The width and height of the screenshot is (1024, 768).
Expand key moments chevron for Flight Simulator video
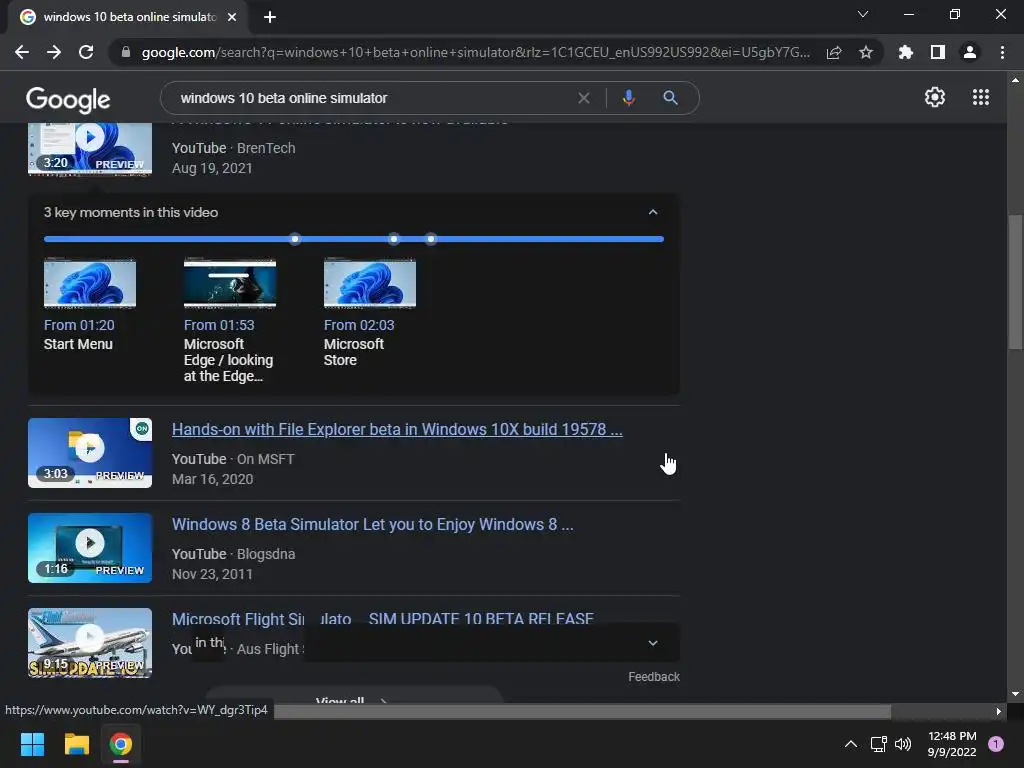(x=653, y=643)
